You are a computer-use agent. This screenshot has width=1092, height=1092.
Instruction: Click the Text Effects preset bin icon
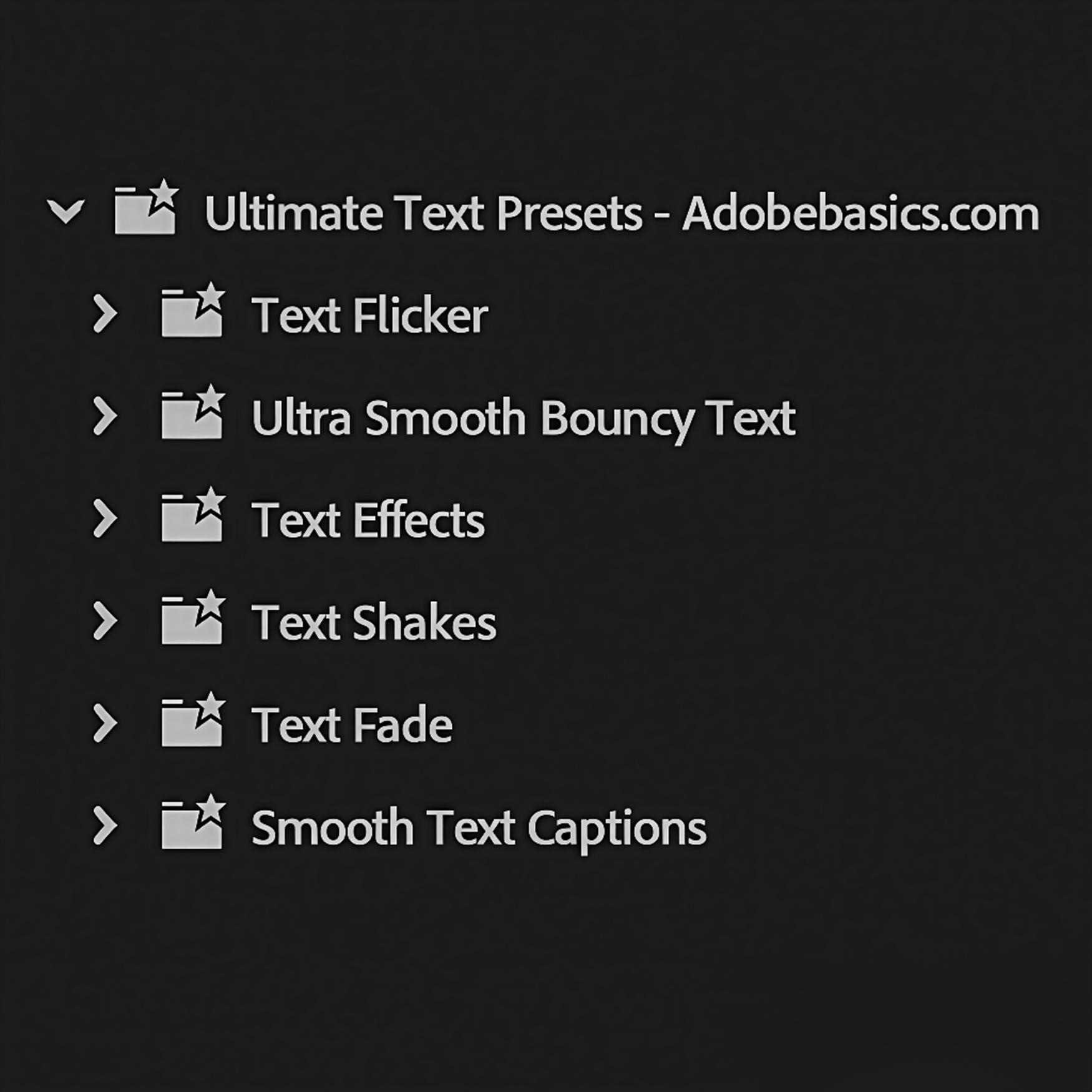coord(192,518)
